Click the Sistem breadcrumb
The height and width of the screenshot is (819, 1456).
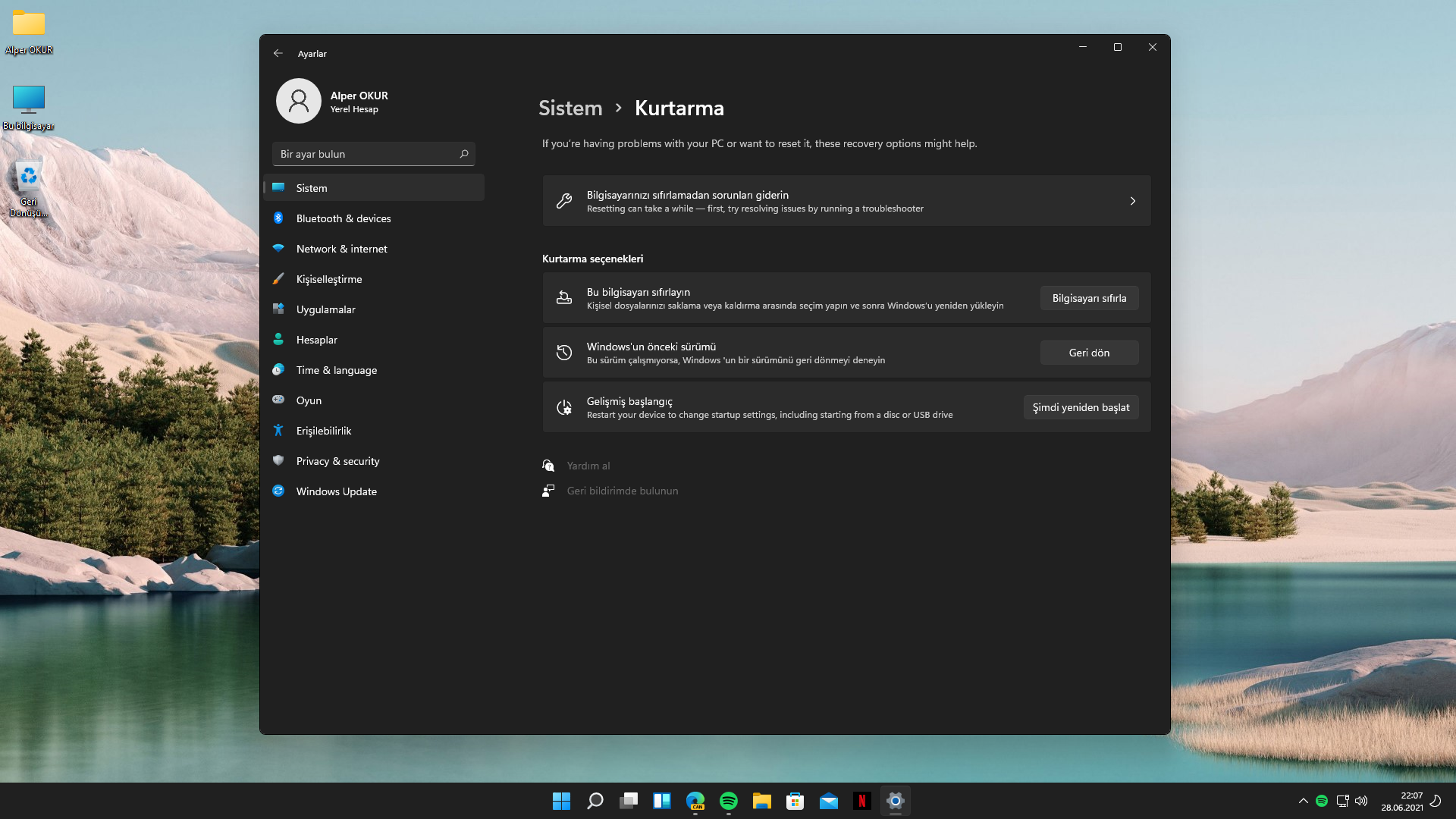(570, 108)
